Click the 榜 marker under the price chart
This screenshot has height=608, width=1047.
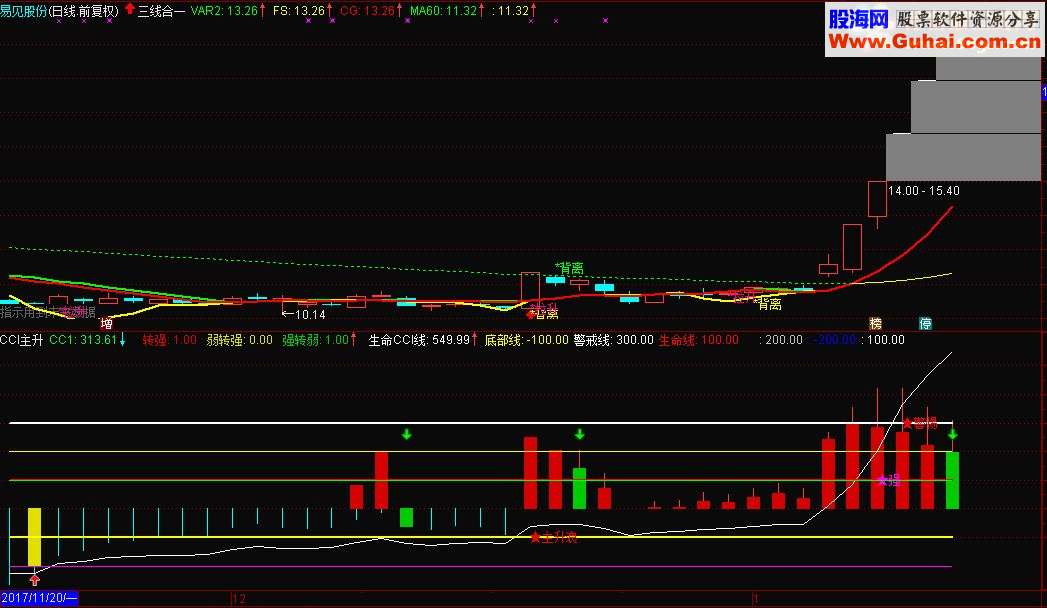click(x=875, y=324)
